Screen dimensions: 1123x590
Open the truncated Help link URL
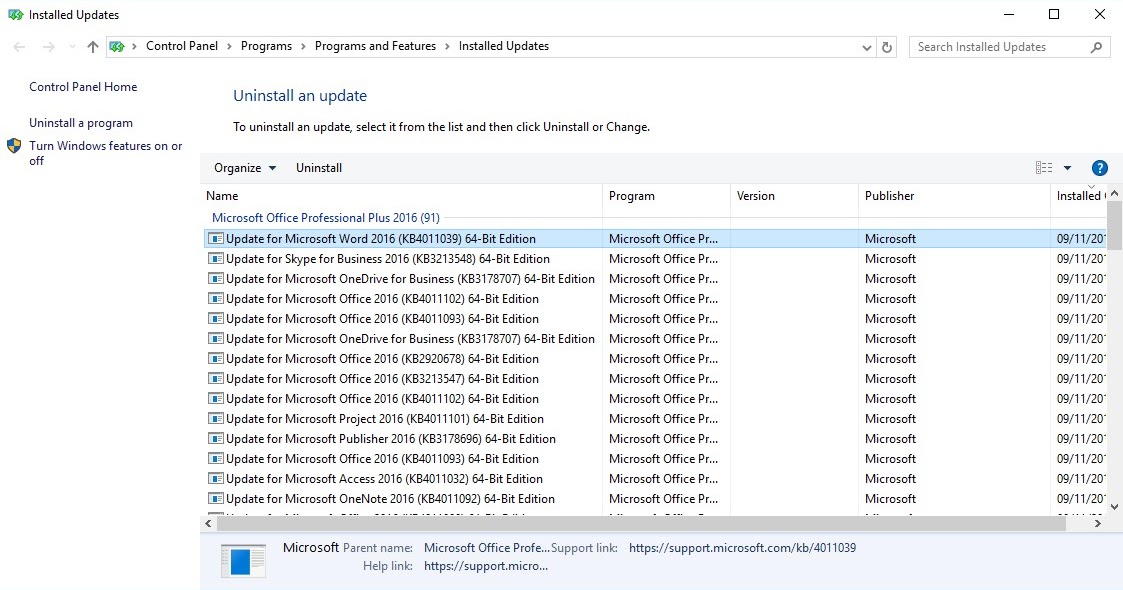(486, 566)
